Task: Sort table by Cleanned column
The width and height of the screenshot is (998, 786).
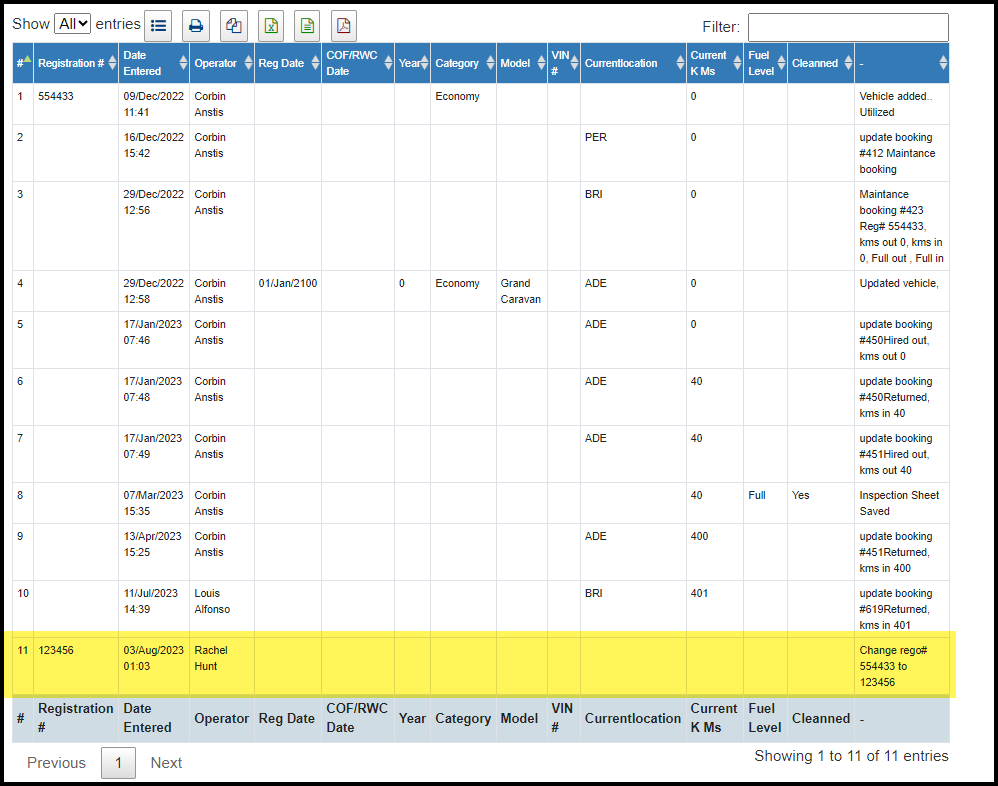Action: point(820,63)
